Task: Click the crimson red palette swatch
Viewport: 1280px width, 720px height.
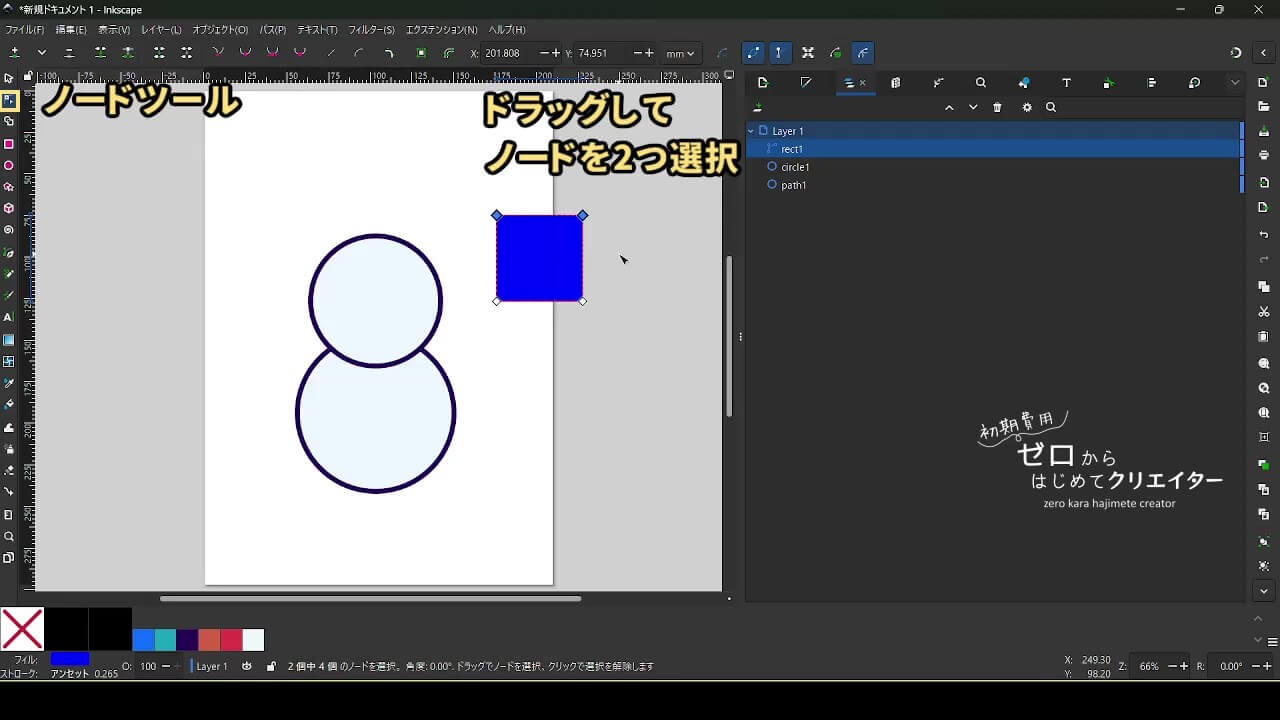Action: tap(231, 640)
